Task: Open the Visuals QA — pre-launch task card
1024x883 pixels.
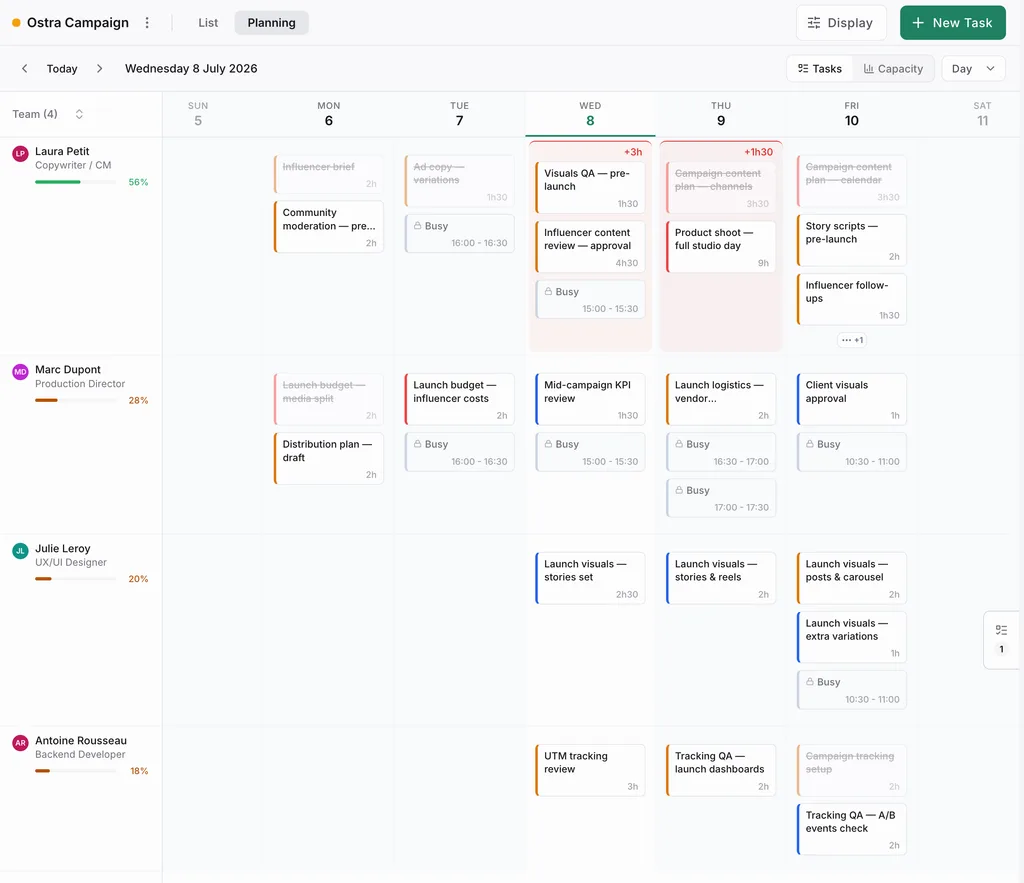Action: 590,188
